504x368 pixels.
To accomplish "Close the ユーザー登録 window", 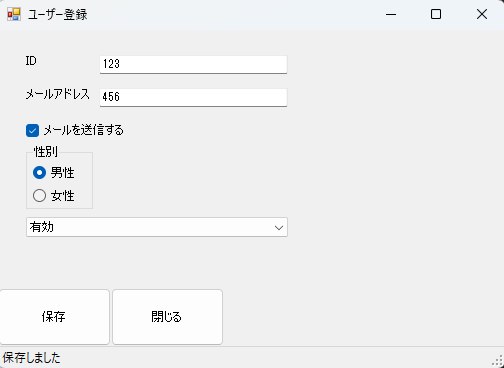I will click(482, 14).
